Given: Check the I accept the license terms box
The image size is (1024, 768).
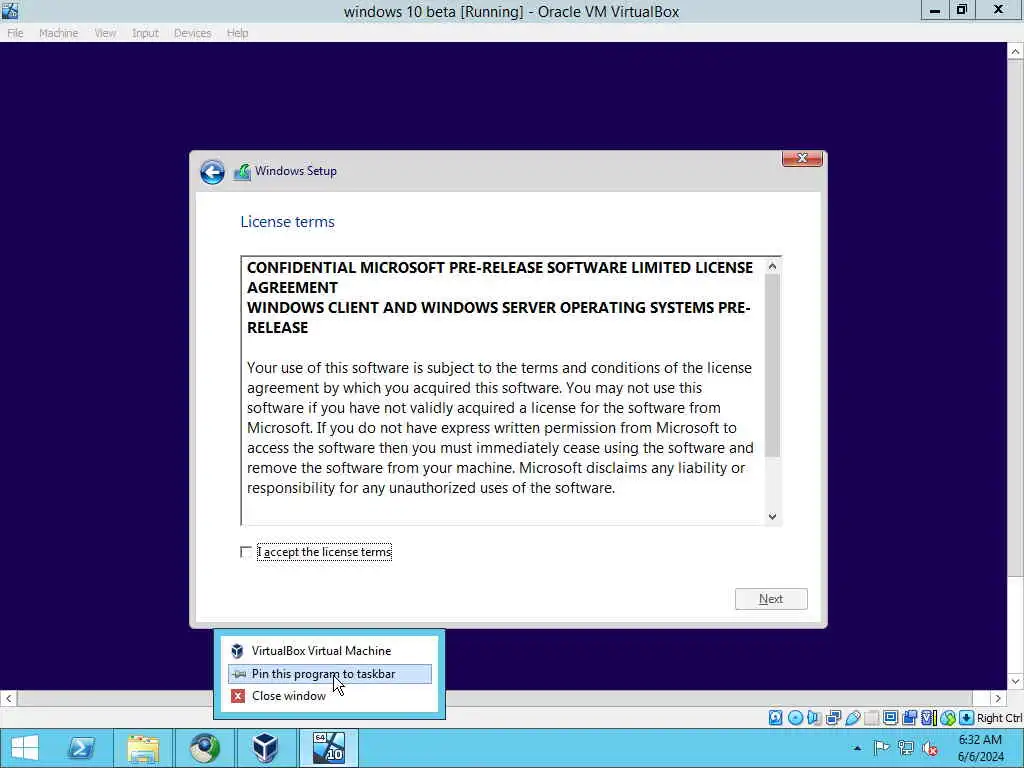Looking at the screenshot, I should tap(246, 552).
